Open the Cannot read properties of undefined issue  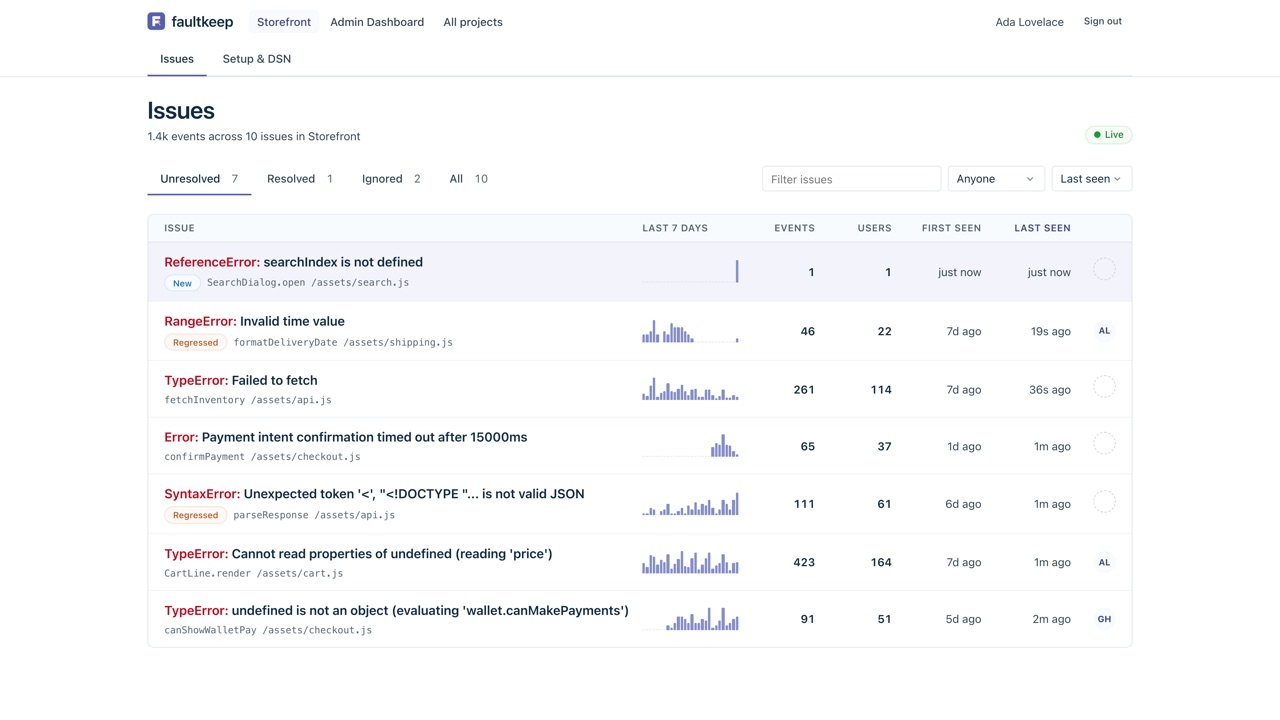[x=358, y=554]
